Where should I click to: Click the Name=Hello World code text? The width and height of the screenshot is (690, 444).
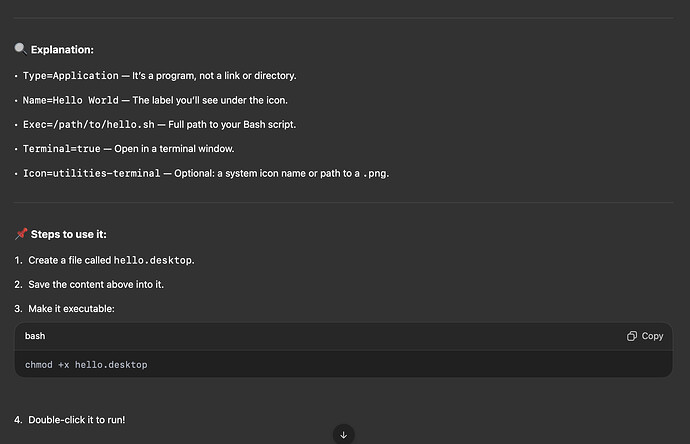(70, 100)
